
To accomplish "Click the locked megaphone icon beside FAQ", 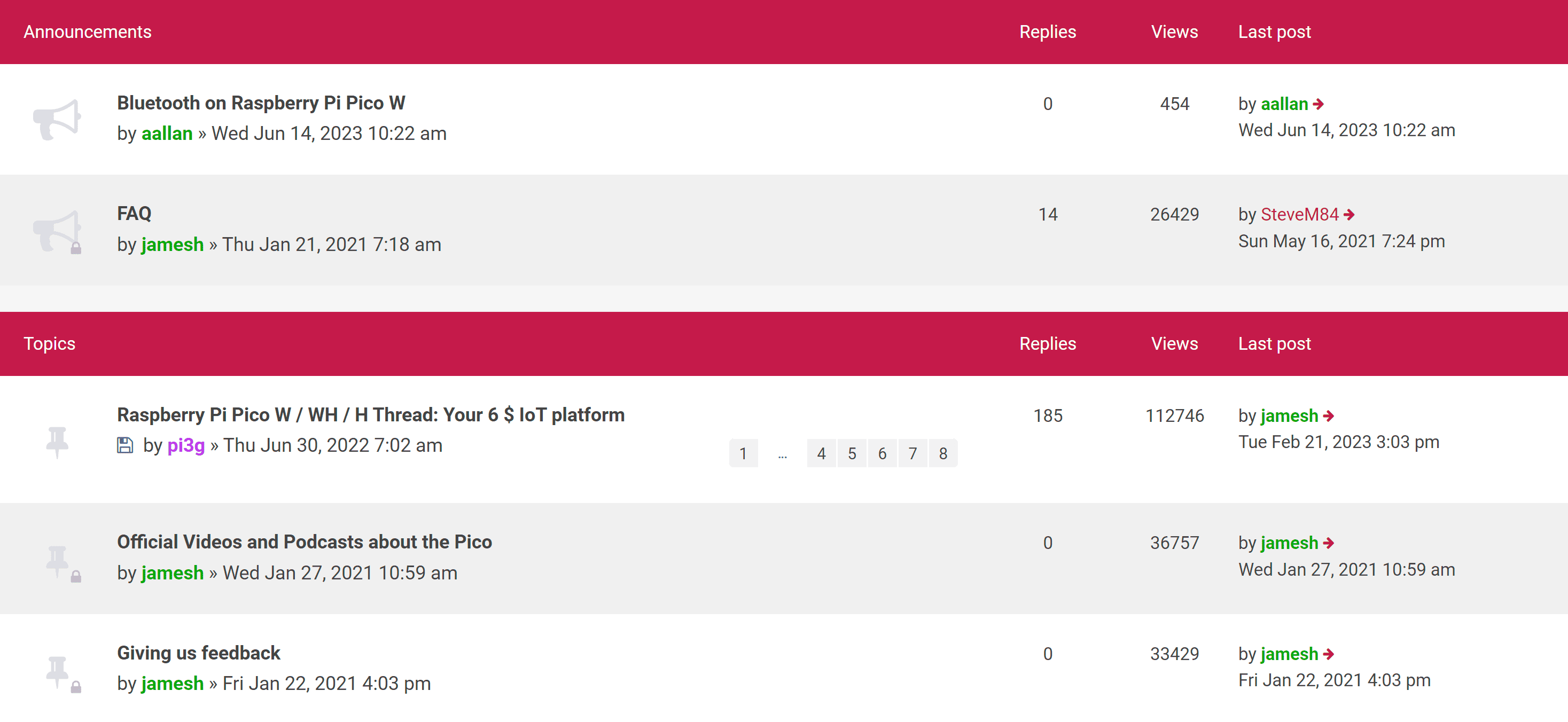I will (57, 231).
